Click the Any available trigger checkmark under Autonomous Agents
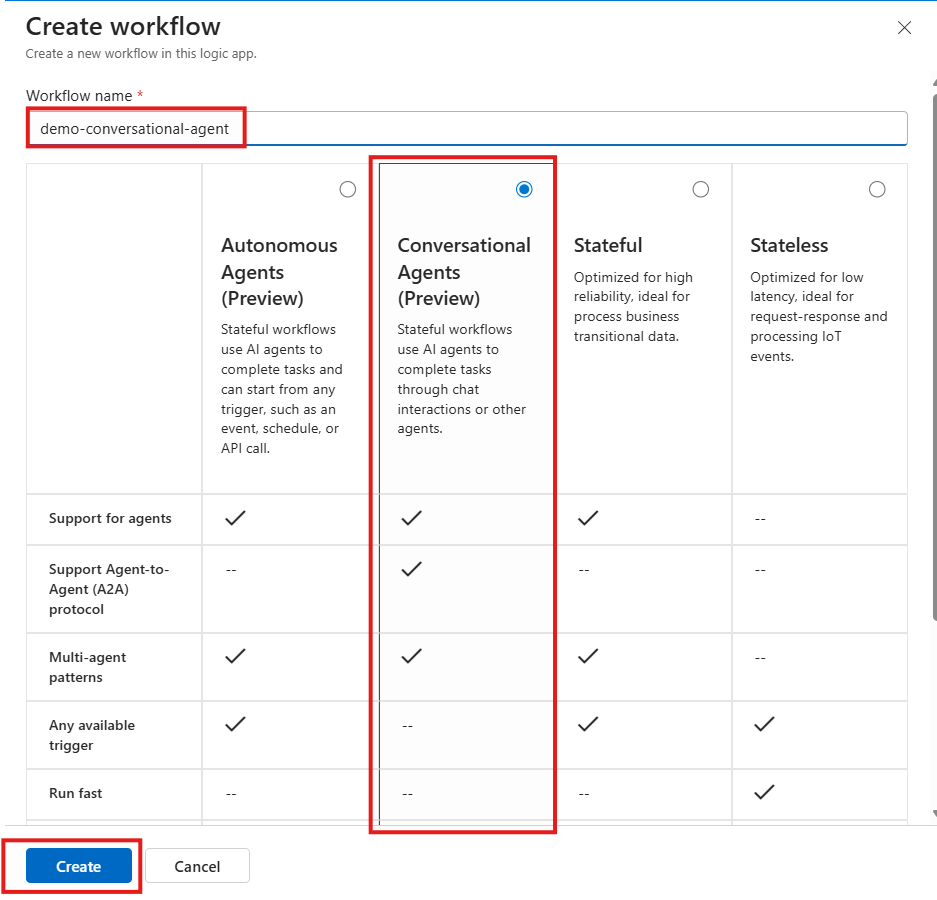The image size is (937, 900). tap(235, 724)
